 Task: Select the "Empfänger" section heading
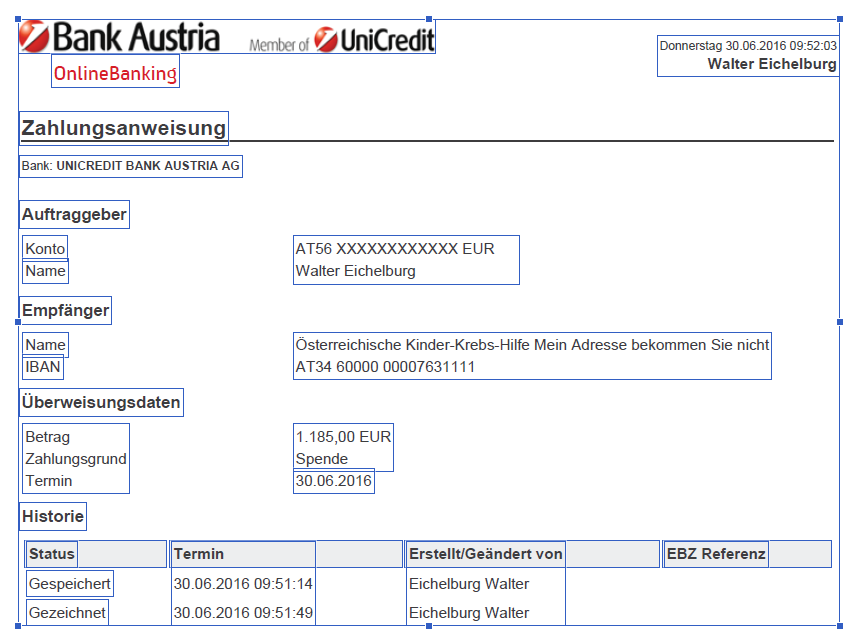[66, 310]
